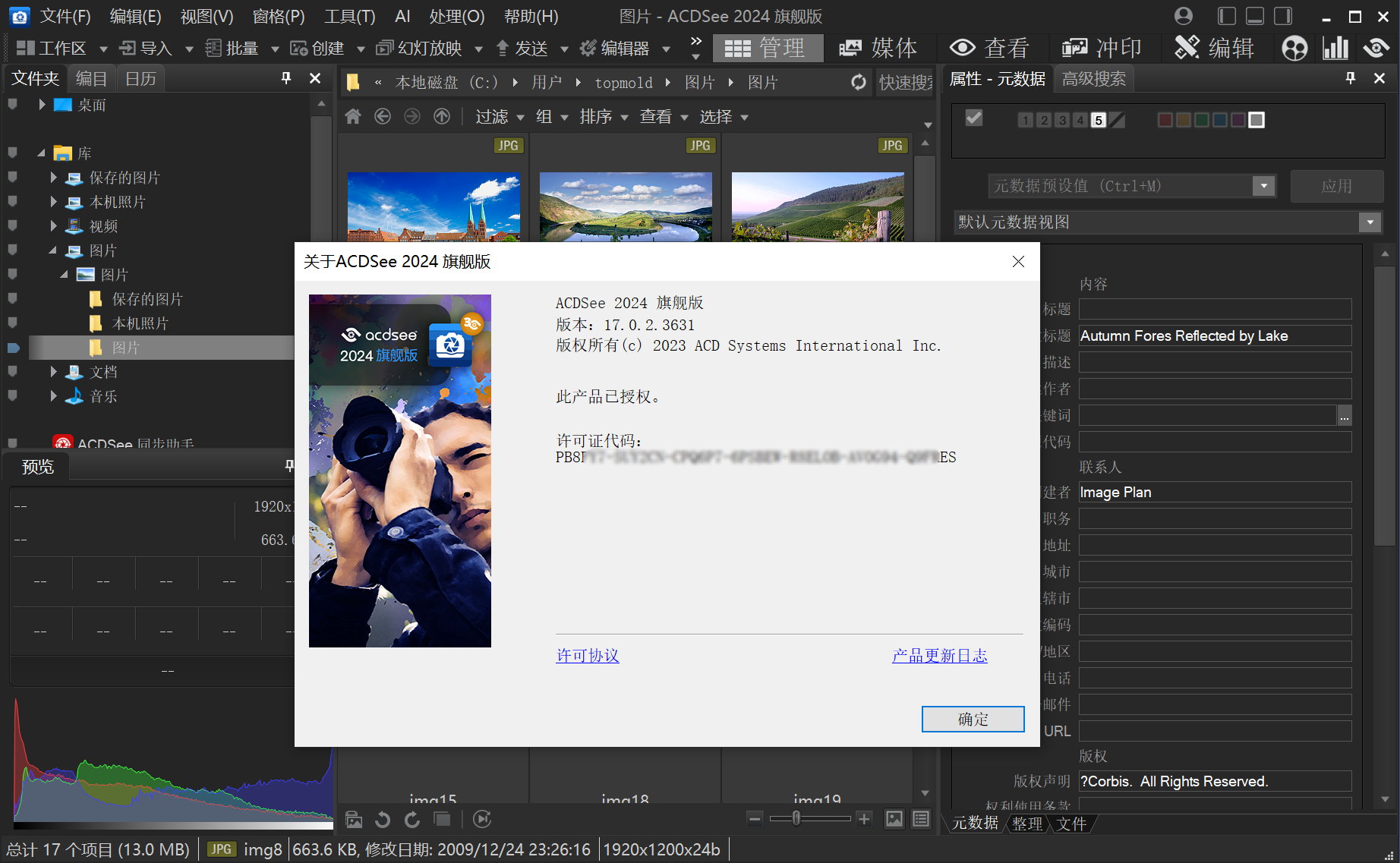Set rating to 5
This screenshot has width=1400, height=863.
pyautogui.click(x=1098, y=120)
